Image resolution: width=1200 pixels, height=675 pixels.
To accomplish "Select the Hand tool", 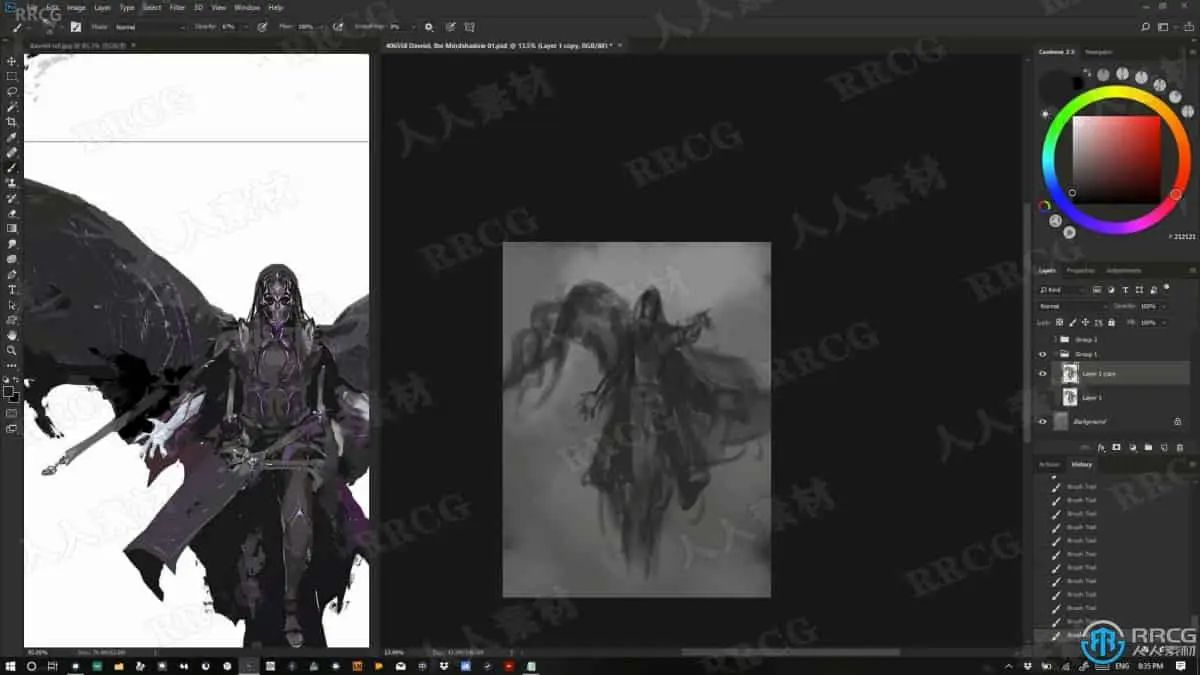I will tap(12, 335).
